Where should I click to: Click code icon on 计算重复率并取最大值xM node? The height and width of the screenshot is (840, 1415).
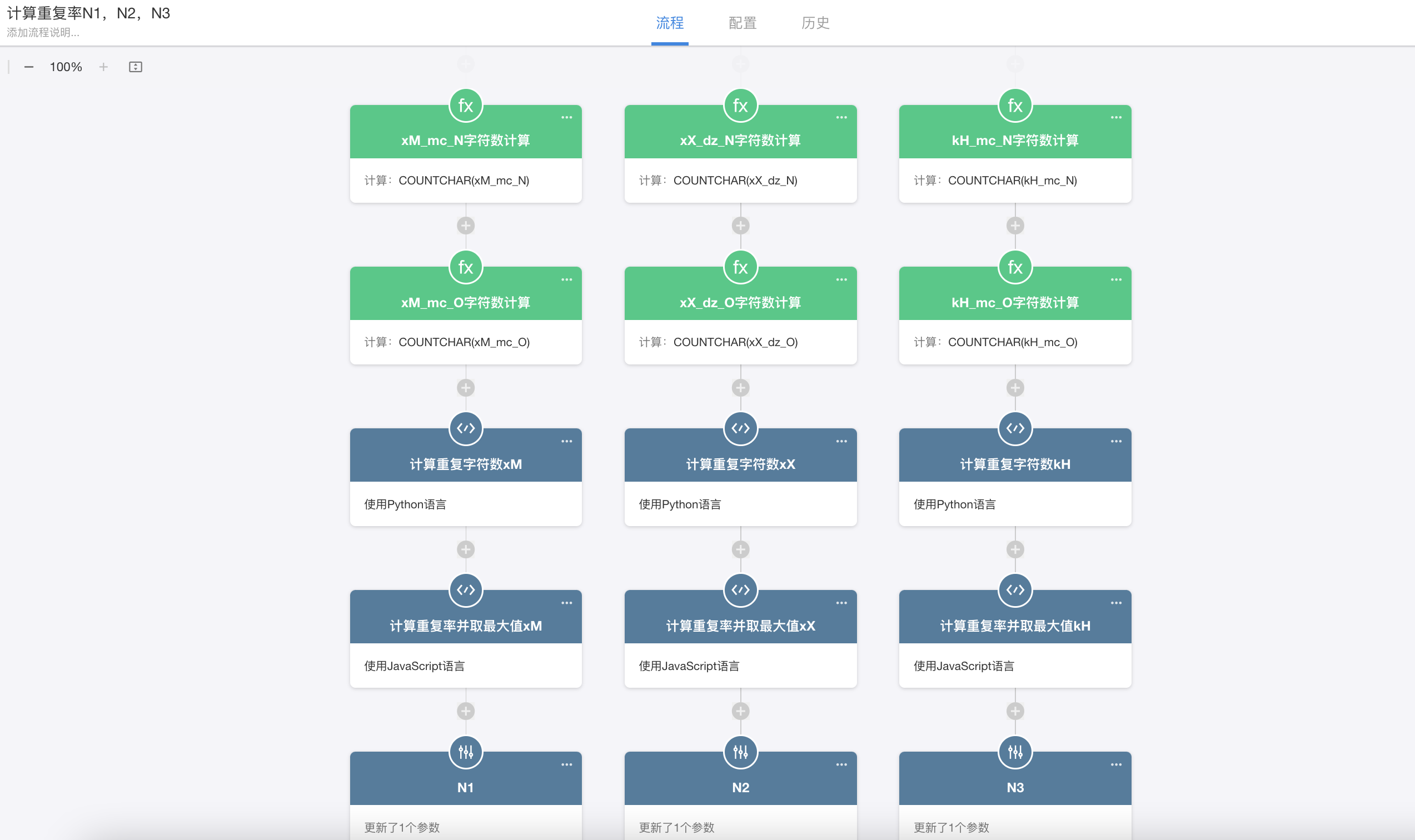pyautogui.click(x=465, y=590)
